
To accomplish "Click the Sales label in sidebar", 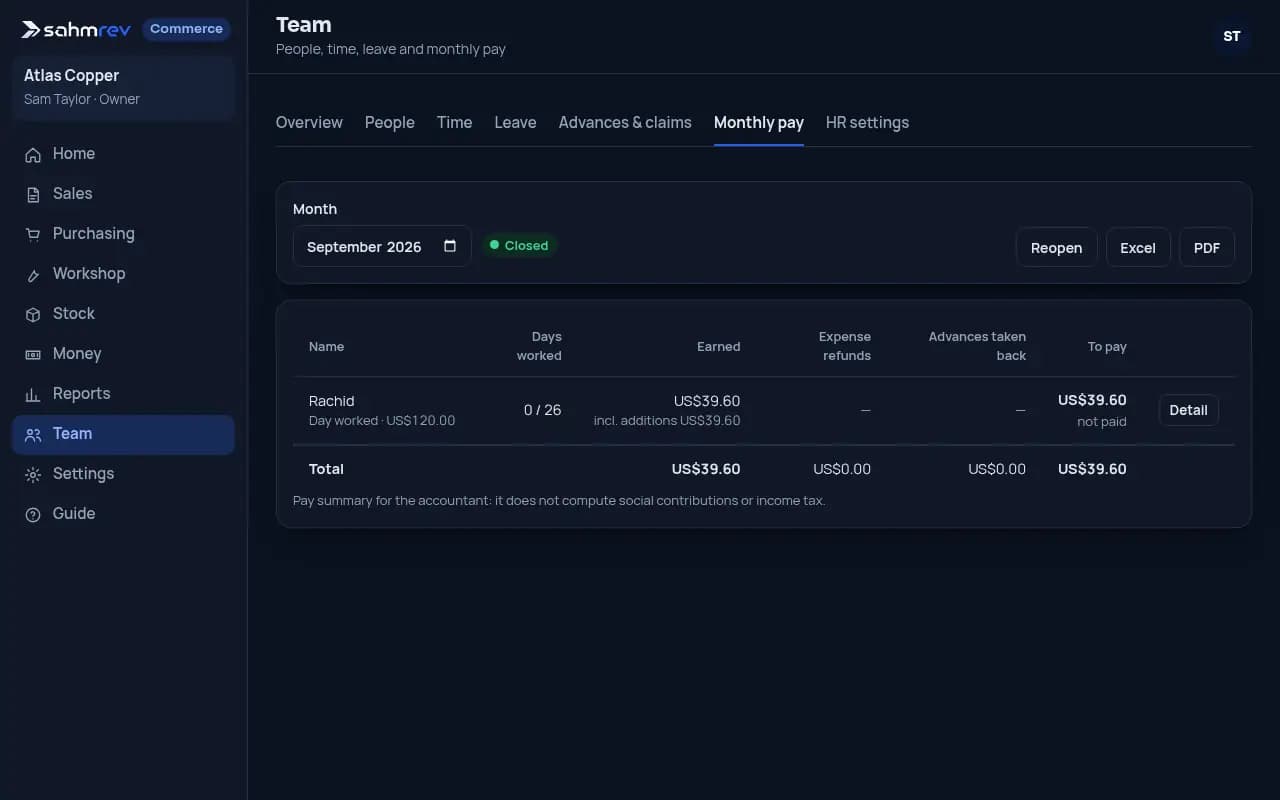I will pos(72,194).
